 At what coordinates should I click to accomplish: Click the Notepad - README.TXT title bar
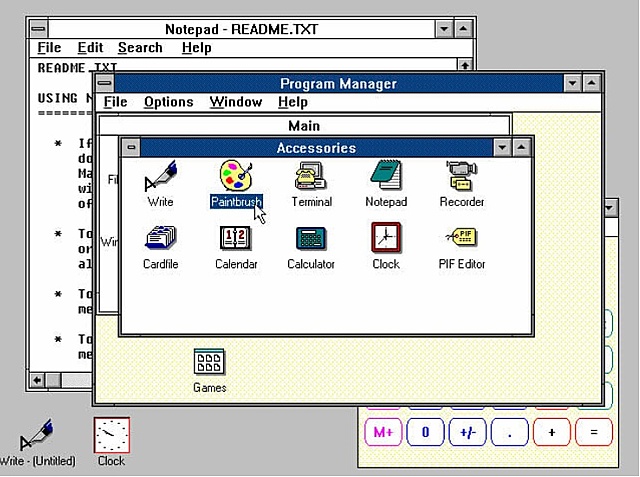pos(242,29)
